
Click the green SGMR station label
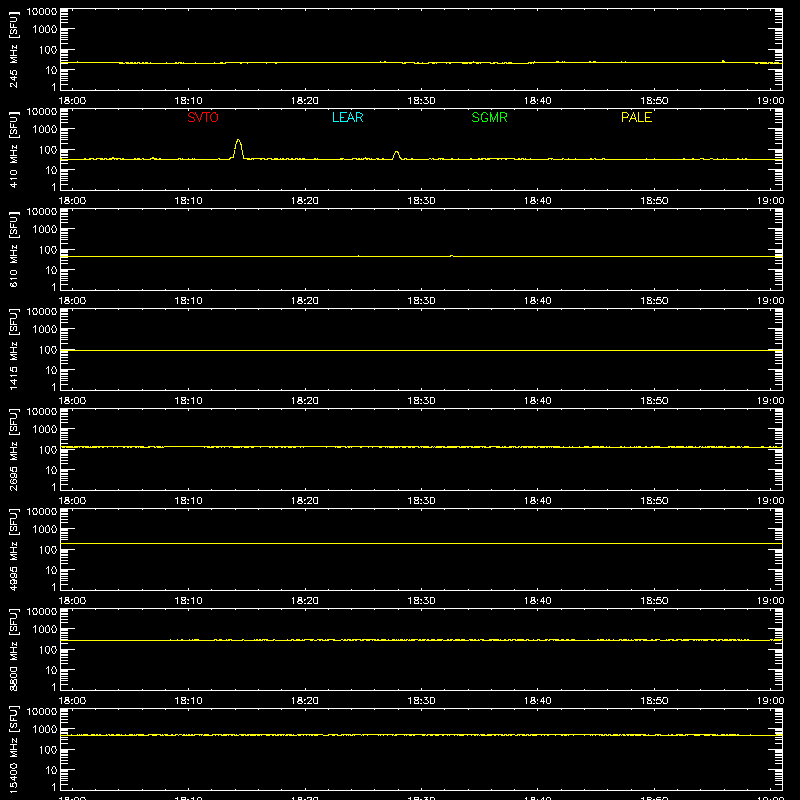click(x=489, y=117)
